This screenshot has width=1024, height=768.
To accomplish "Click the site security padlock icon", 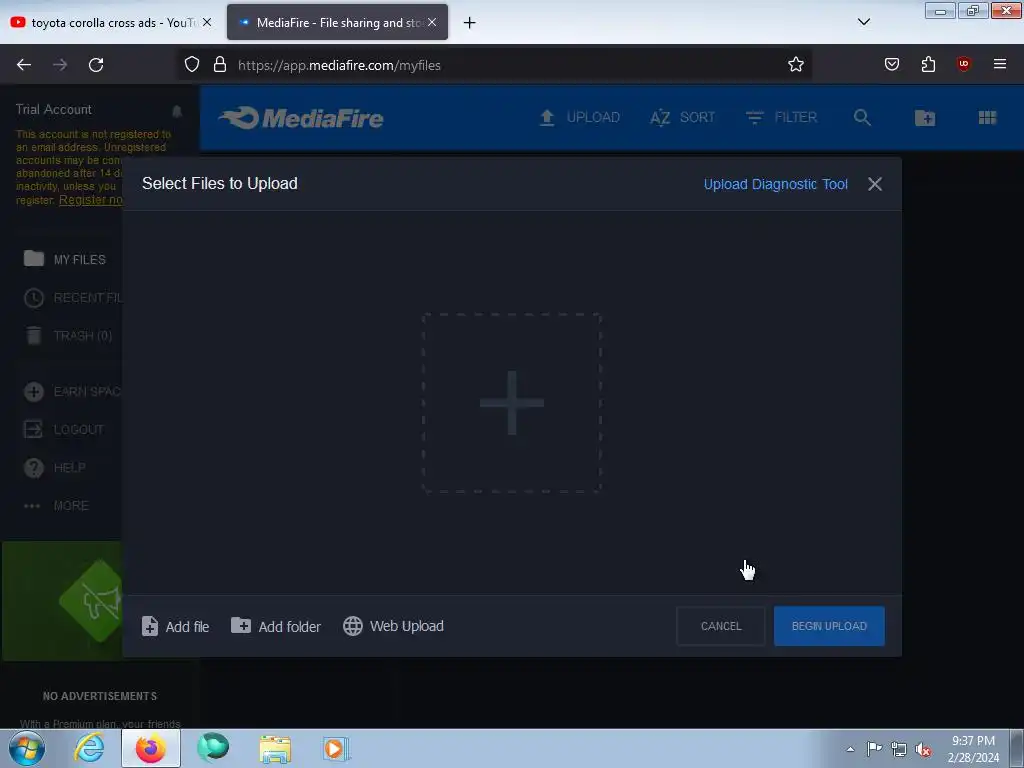I will [x=220, y=65].
